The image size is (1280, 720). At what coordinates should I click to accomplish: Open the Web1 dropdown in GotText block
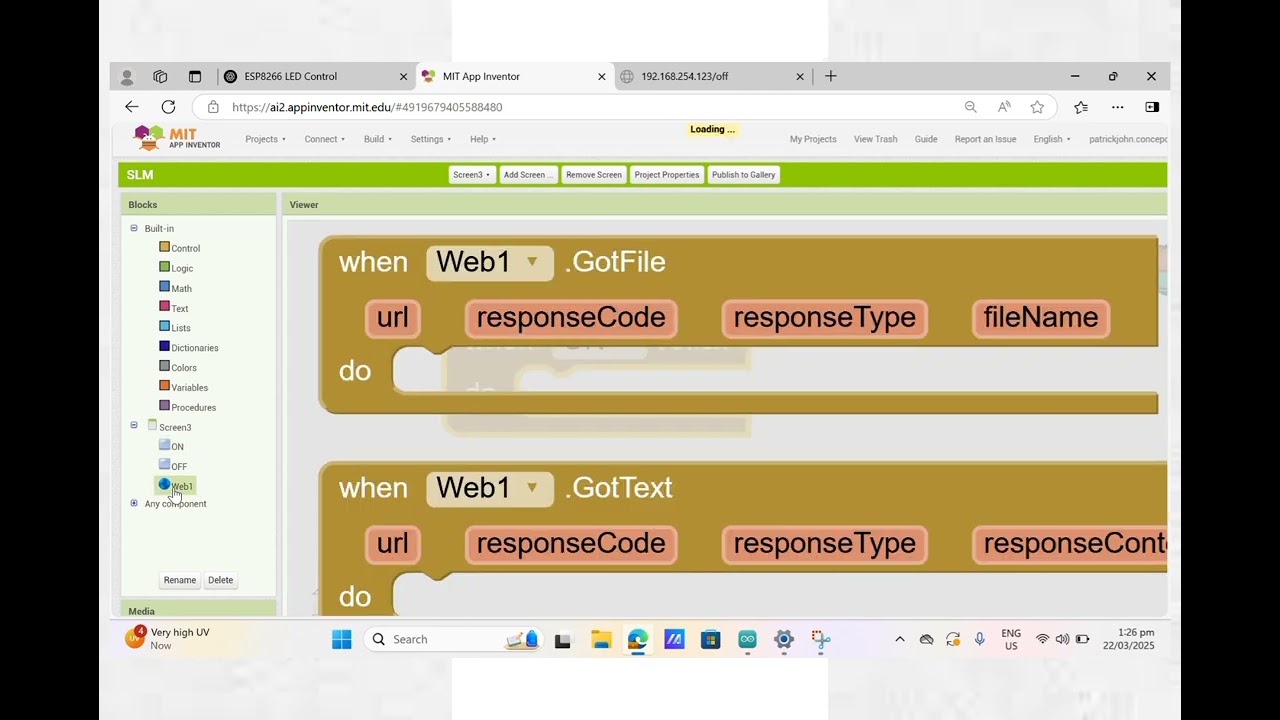(489, 489)
